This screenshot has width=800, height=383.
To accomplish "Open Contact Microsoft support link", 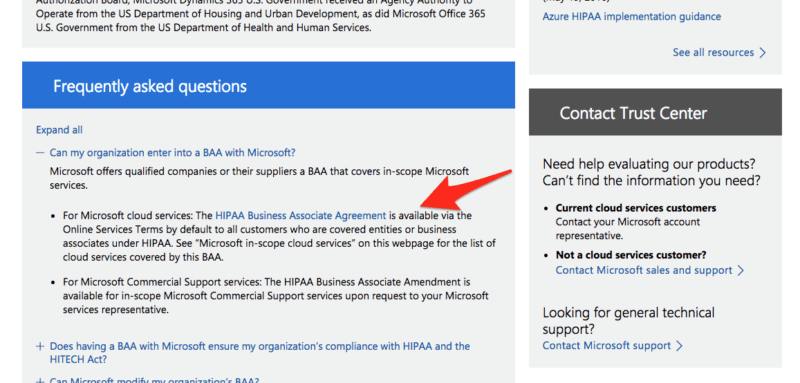I will (x=607, y=346).
